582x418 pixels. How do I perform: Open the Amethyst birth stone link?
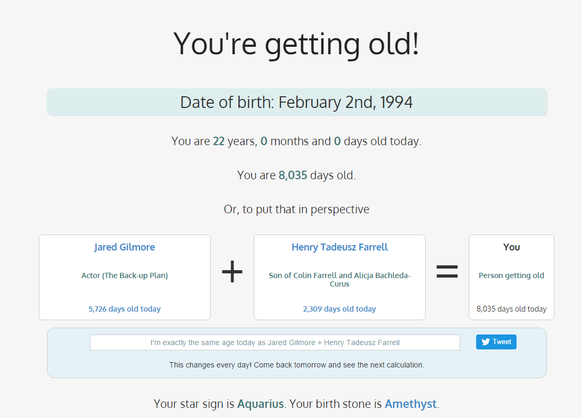click(411, 404)
